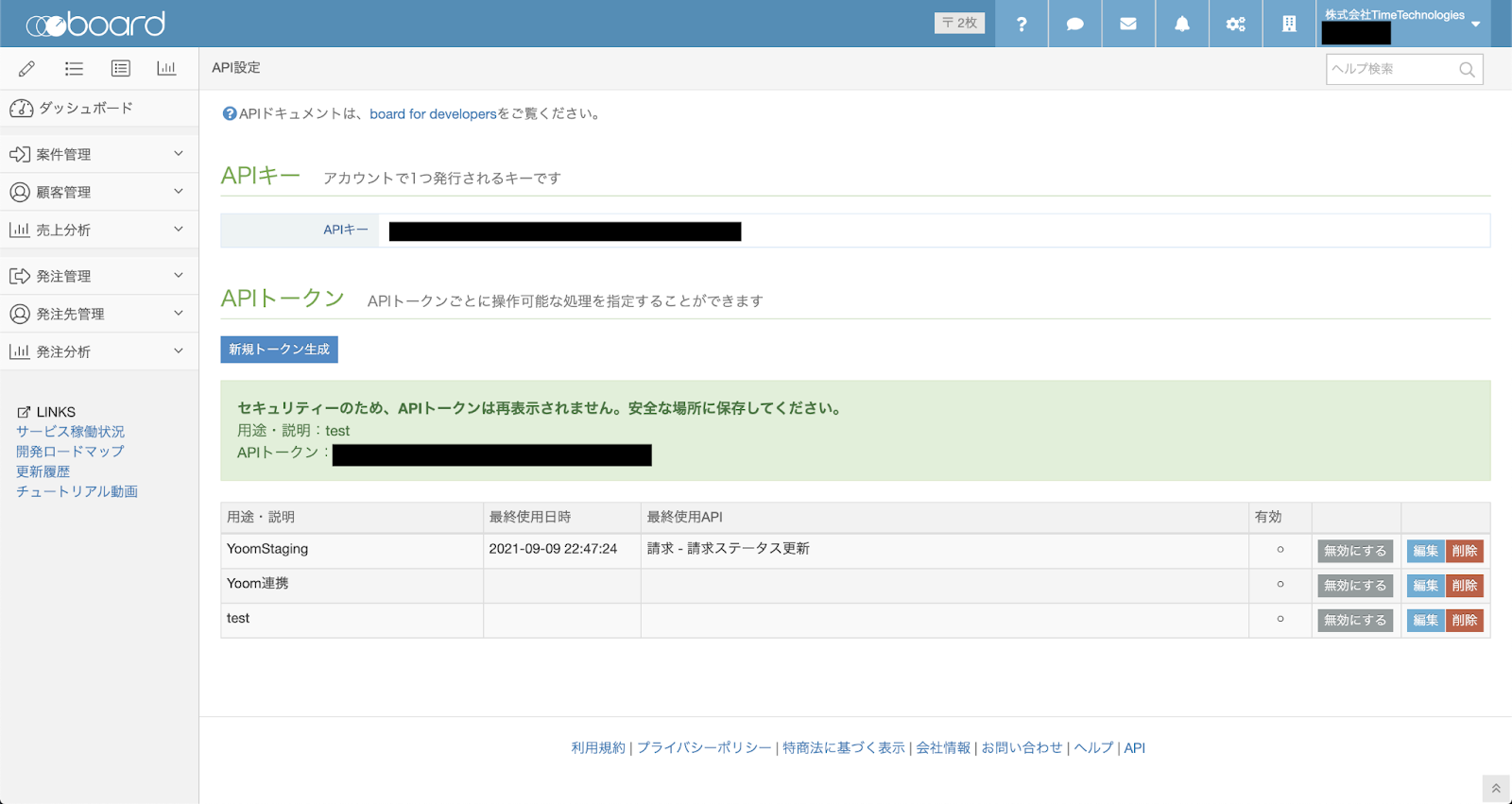Click the 〒2枚 badge in header
The width and height of the screenshot is (1512, 804).
point(959,23)
